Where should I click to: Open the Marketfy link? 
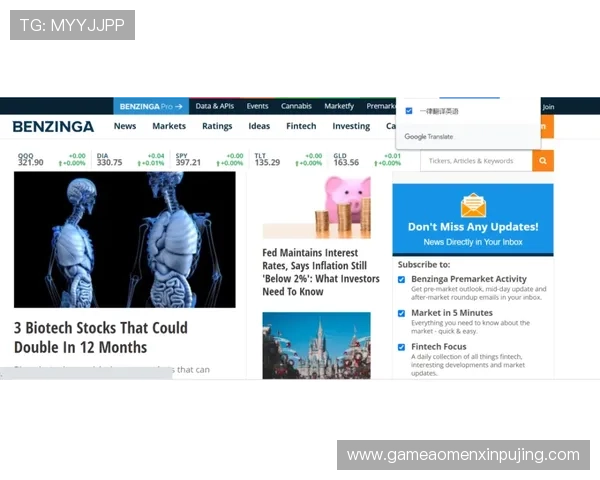[x=339, y=106]
